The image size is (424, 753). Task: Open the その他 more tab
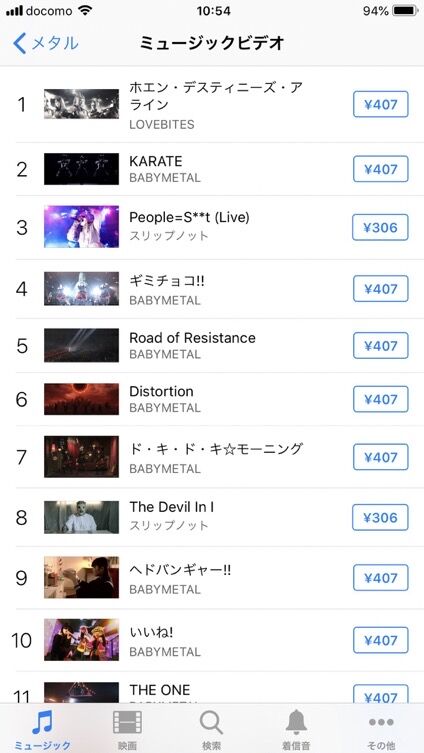(381, 731)
